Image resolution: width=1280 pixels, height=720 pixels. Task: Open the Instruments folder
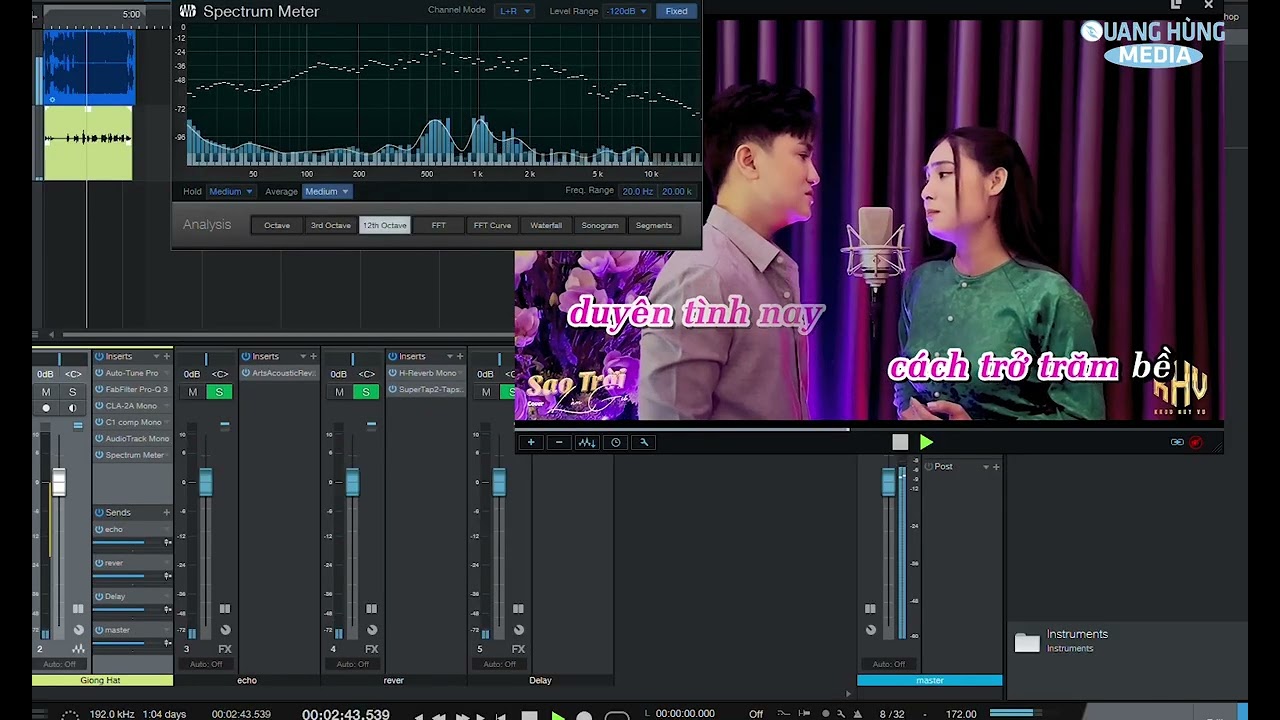click(1027, 642)
